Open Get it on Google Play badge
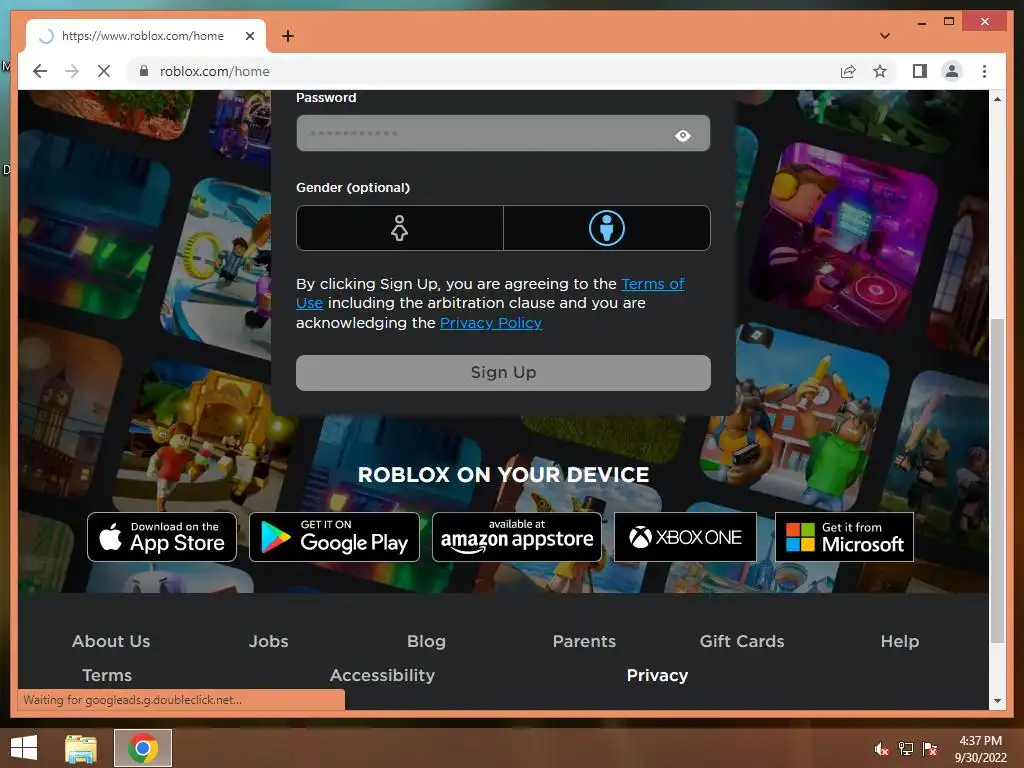The image size is (1024, 768). click(x=334, y=537)
